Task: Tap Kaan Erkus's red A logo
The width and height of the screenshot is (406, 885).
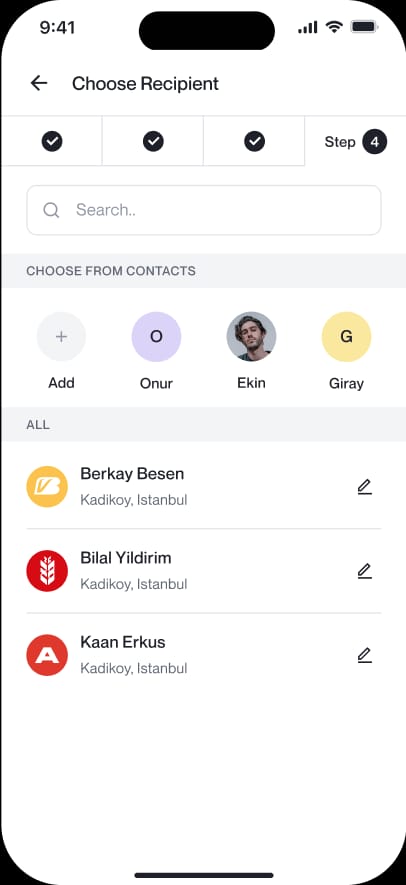Action: tap(47, 655)
